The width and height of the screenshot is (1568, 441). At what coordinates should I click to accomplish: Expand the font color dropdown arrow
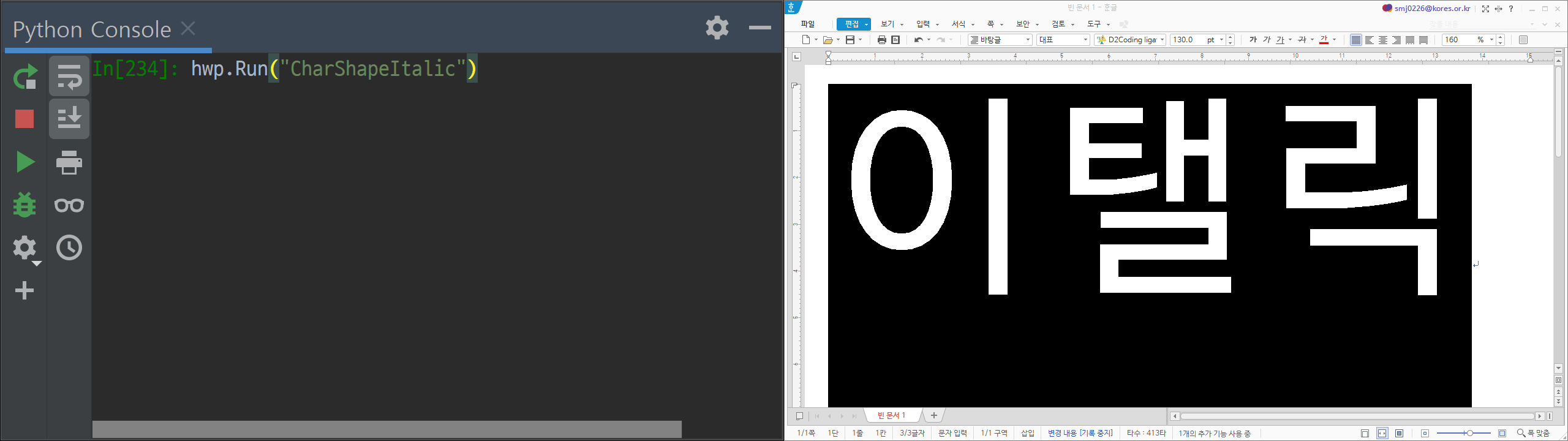pos(1334,40)
